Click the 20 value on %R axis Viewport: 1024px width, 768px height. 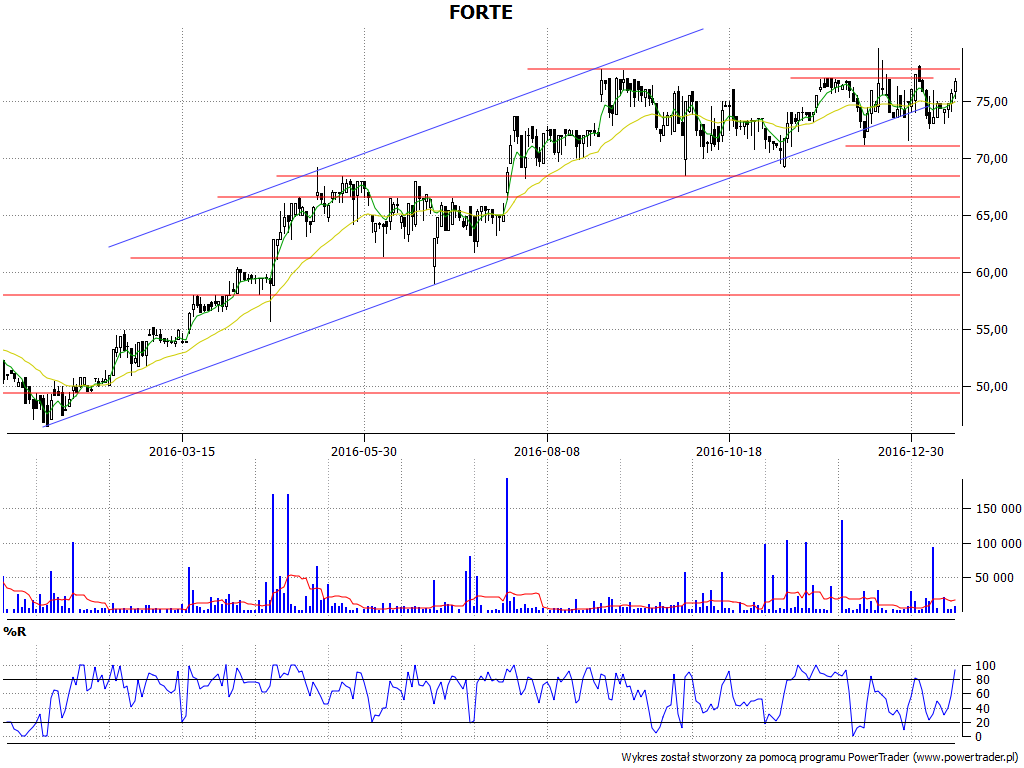click(985, 722)
